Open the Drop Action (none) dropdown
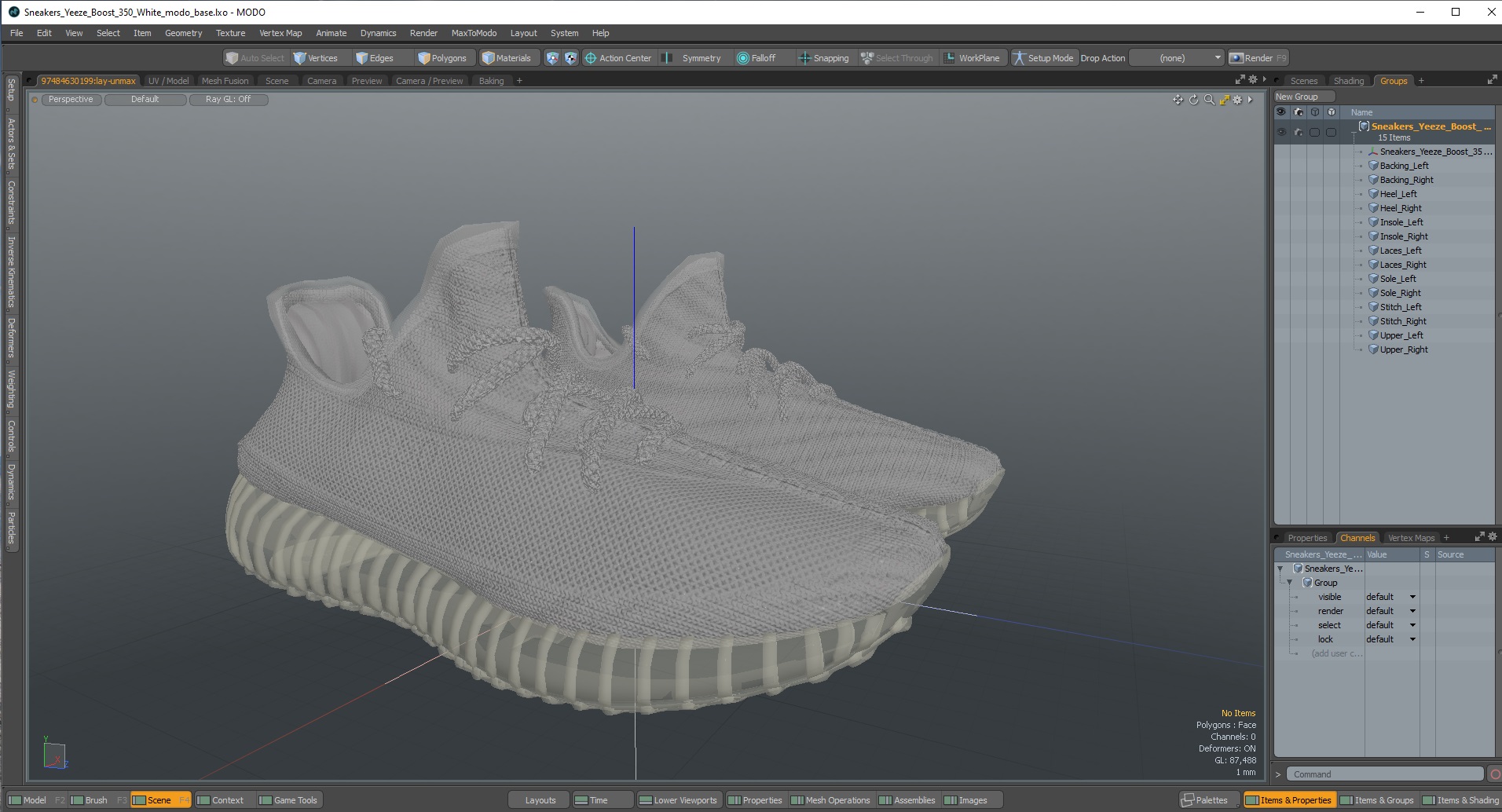The width and height of the screenshot is (1502, 812). (1177, 58)
